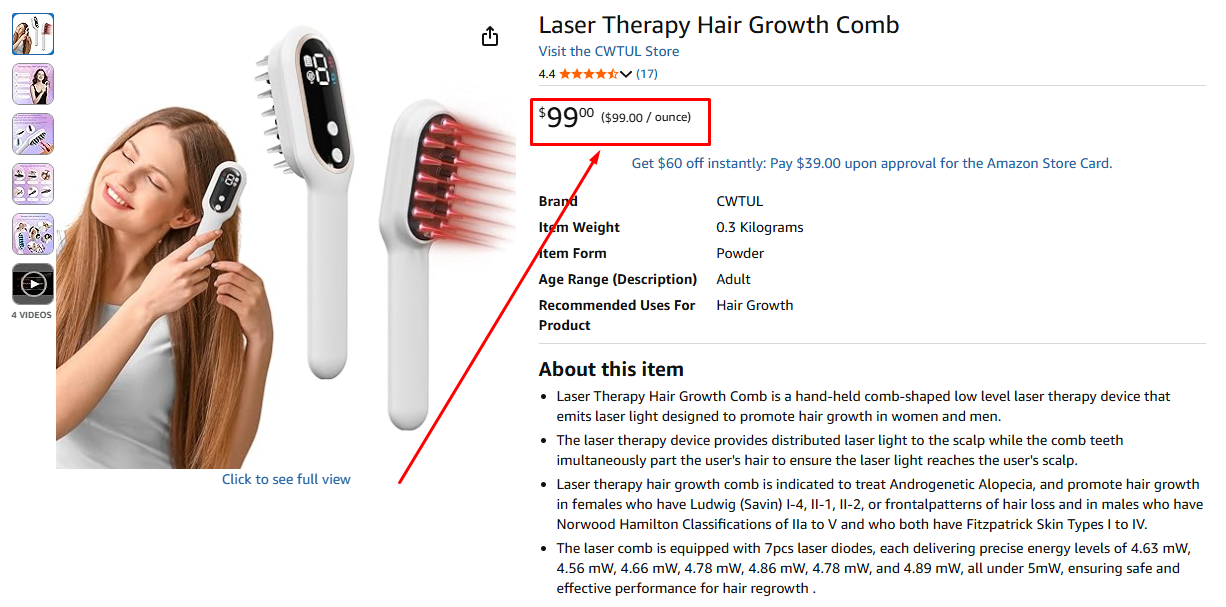Select second thumbnail showing woman in black top
The image size is (1226, 607).
[33, 84]
